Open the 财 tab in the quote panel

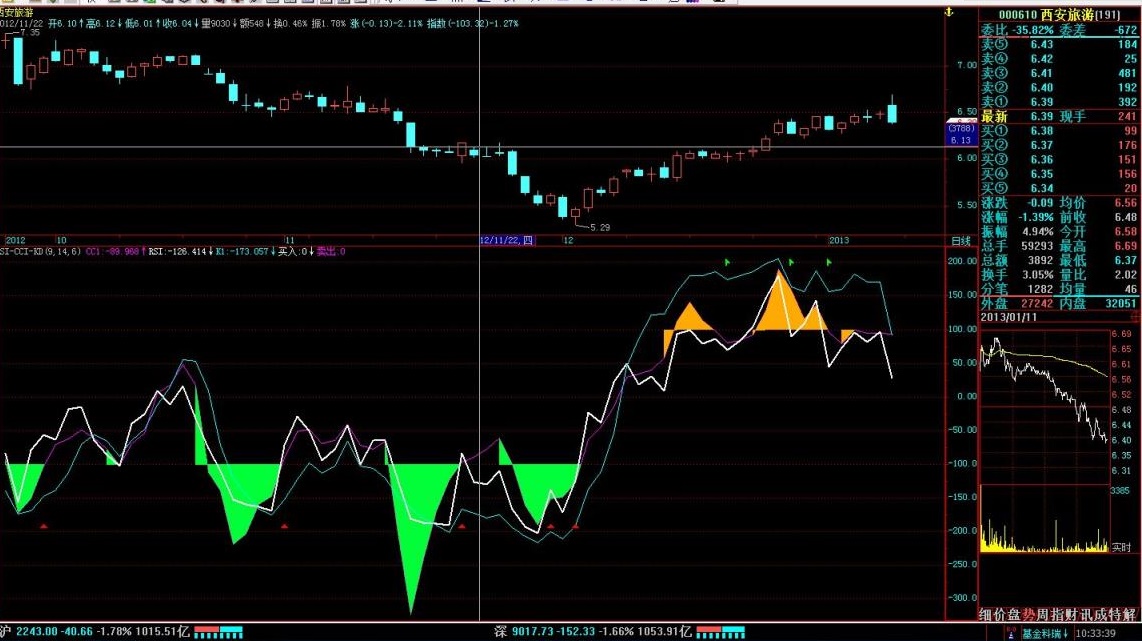[x=1071, y=615]
